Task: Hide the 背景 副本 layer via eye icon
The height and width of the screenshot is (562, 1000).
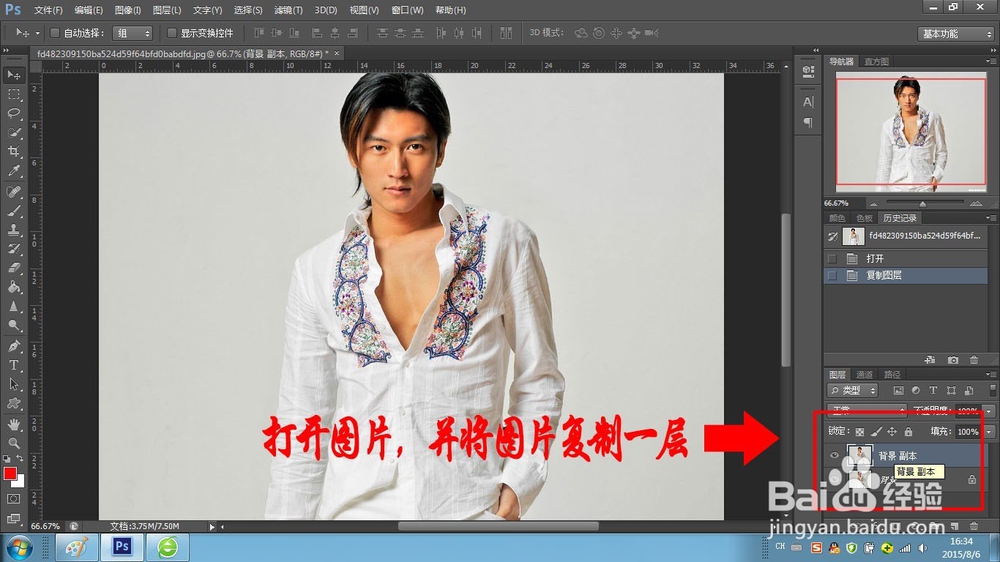Action: pos(834,455)
